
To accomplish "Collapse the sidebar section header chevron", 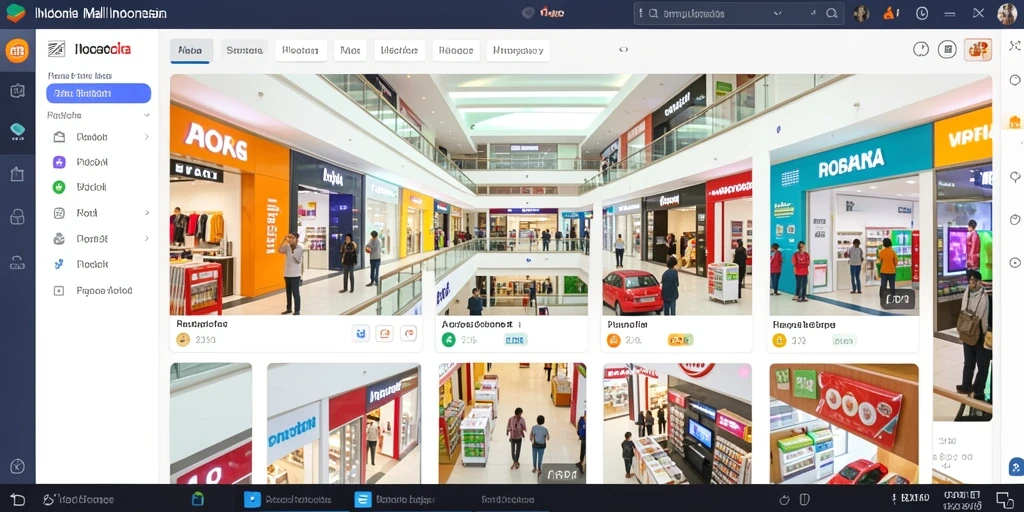I will [x=146, y=115].
